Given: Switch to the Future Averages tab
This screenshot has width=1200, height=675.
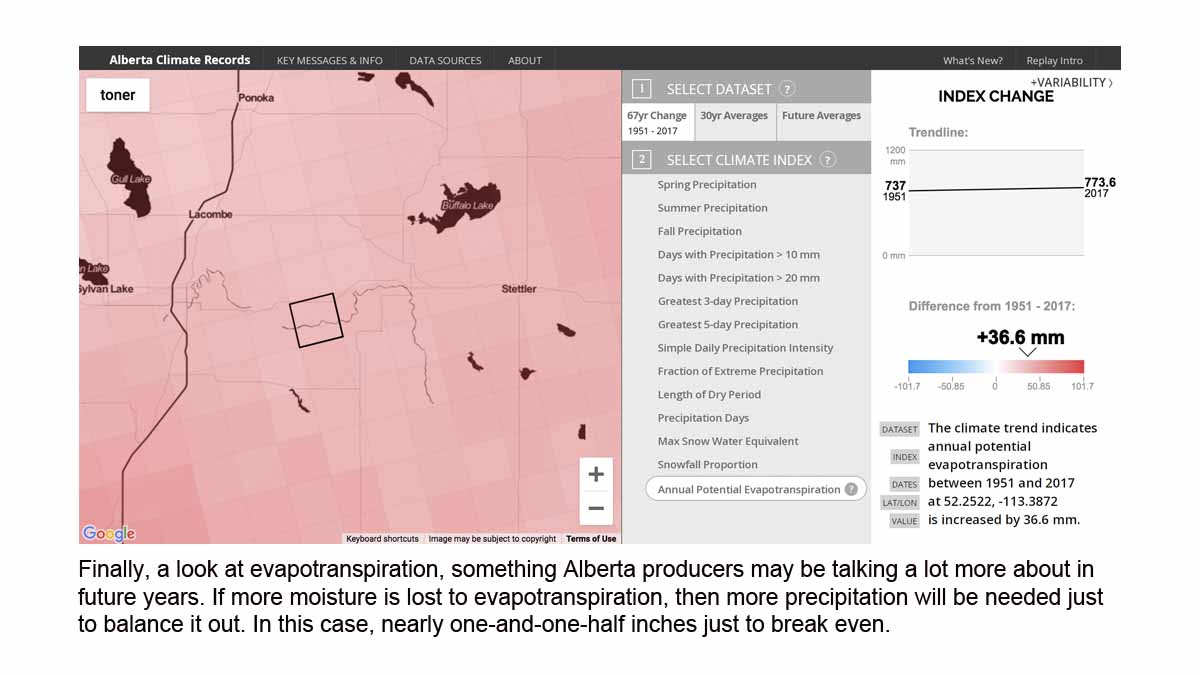Looking at the screenshot, I should pos(822,114).
